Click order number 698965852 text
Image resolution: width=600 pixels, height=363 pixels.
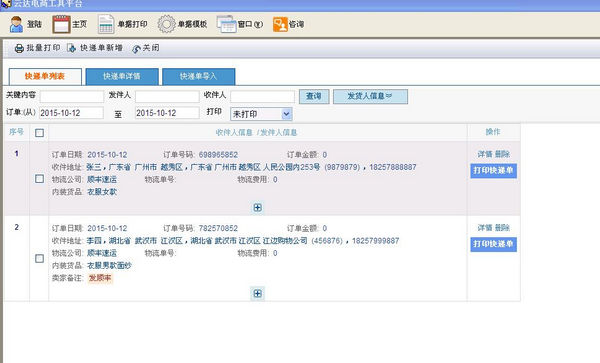218,155
